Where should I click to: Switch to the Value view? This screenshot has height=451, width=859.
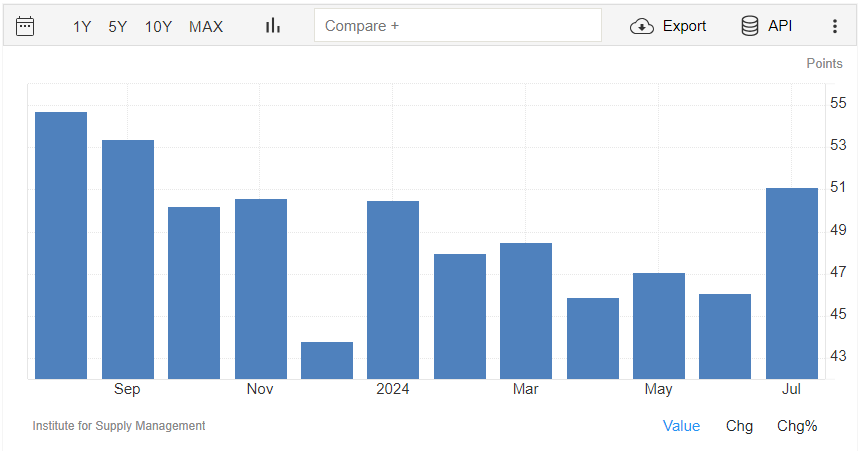click(x=681, y=426)
